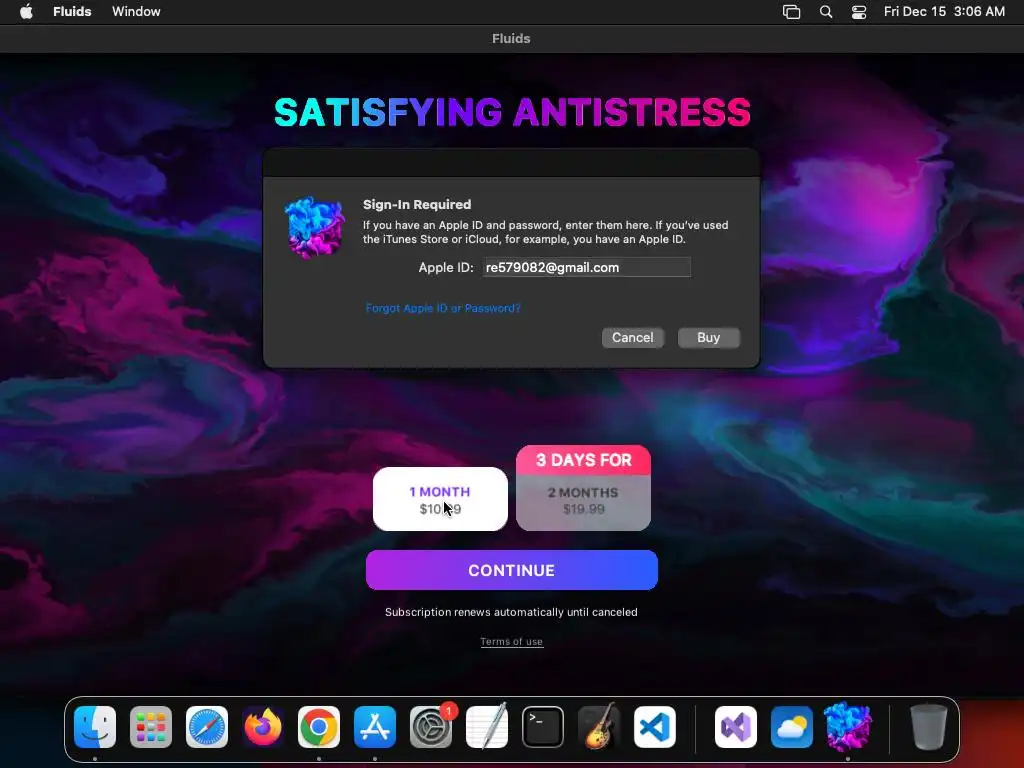The image size is (1024, 768).
Task: Open Visual Studio Code dock icon
Action: [655, 726]
